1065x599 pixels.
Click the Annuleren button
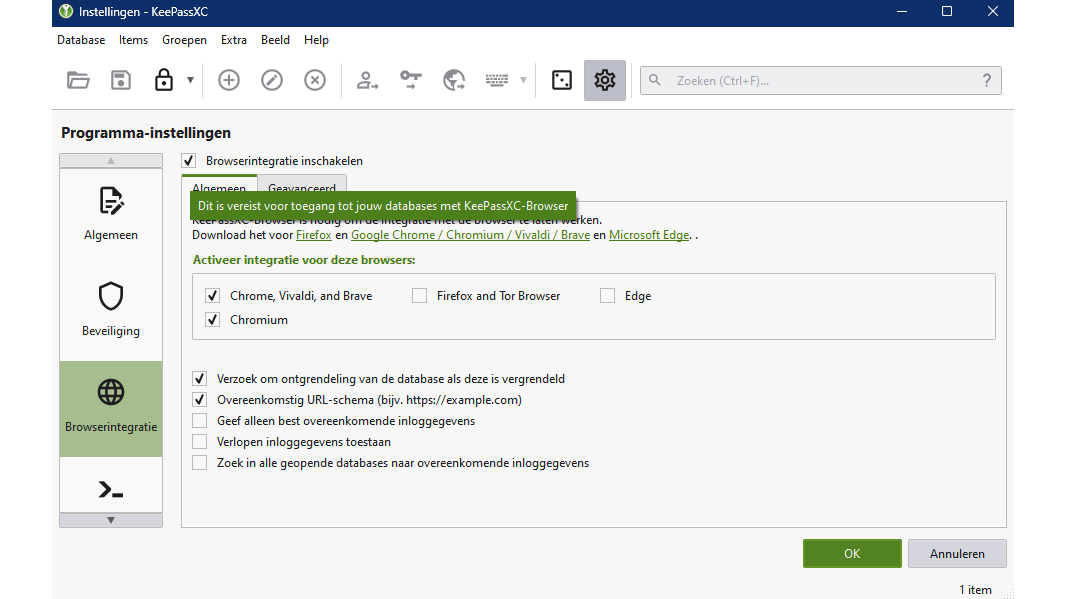click(x=957, y=553)
